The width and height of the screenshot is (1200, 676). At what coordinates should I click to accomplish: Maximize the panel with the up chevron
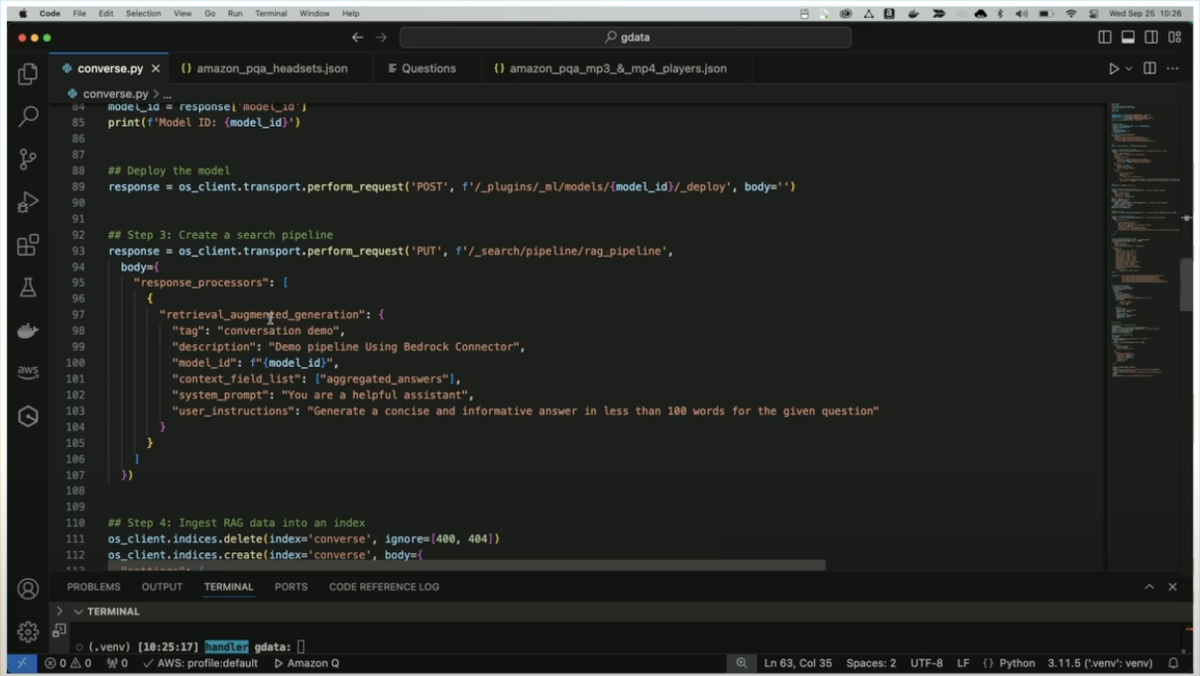tap(1149, 587)
